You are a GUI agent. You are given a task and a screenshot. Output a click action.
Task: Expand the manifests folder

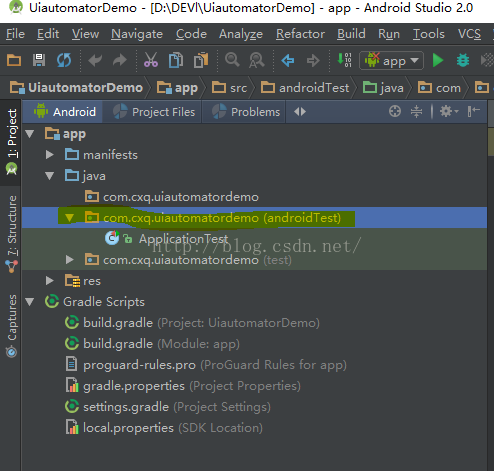click(x=50, y=154)
